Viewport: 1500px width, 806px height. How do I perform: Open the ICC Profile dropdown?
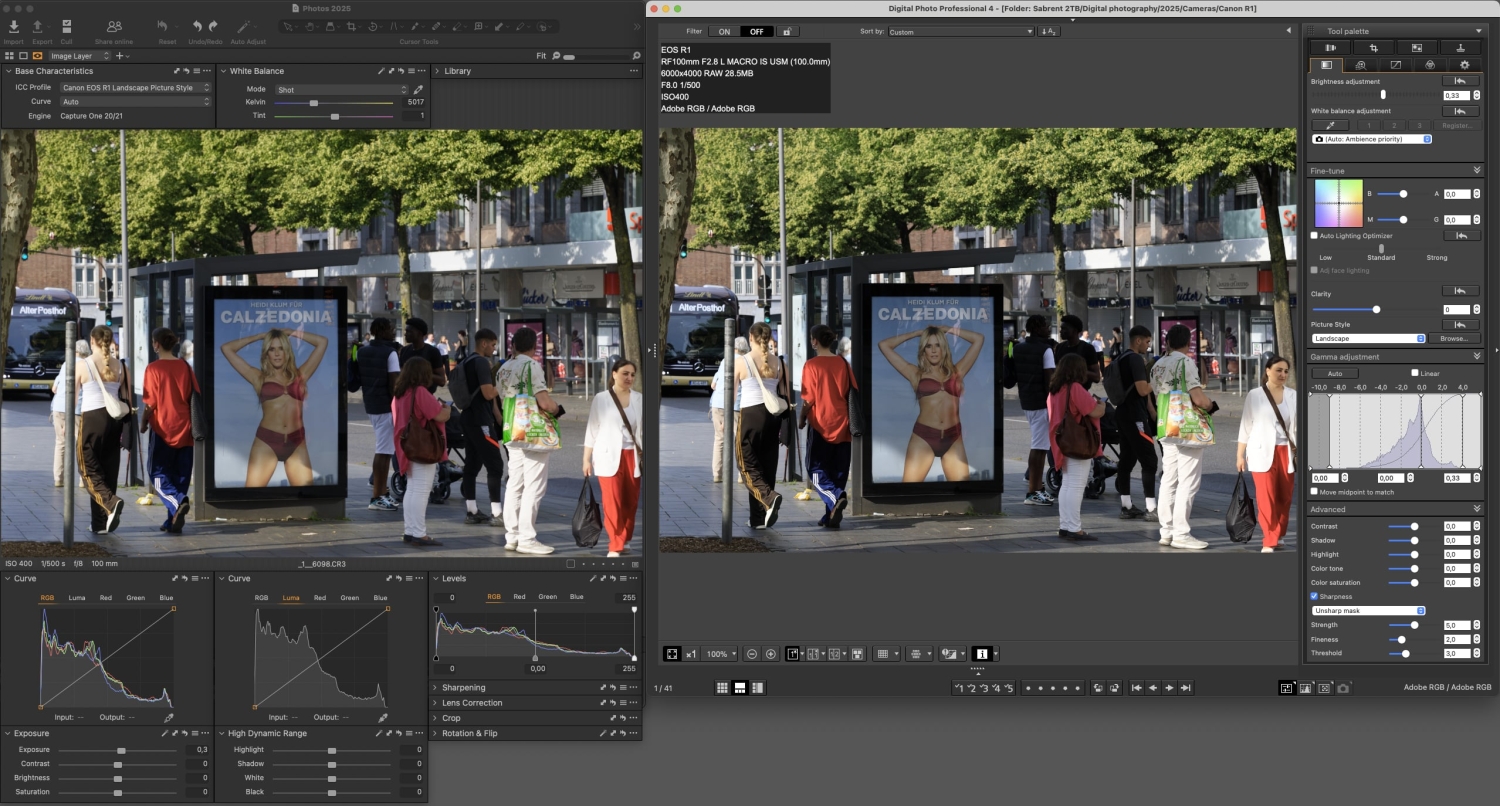coord(136,88)
